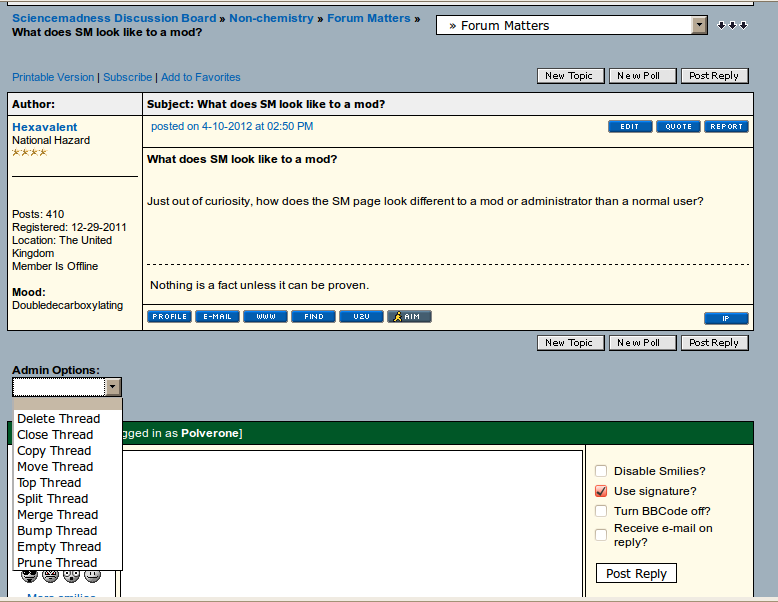Viewport: 778px width, 602px height.
Task: Click the Report post icon button
Action: click(726, 127)
